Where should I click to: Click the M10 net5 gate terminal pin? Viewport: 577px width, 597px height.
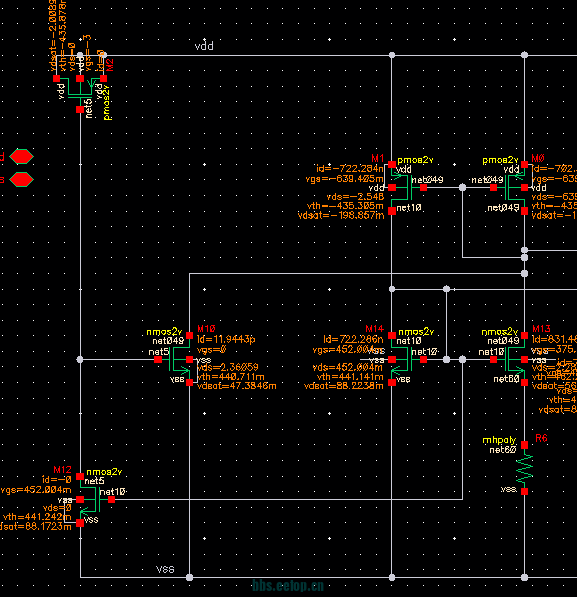(x=158, y=359)
